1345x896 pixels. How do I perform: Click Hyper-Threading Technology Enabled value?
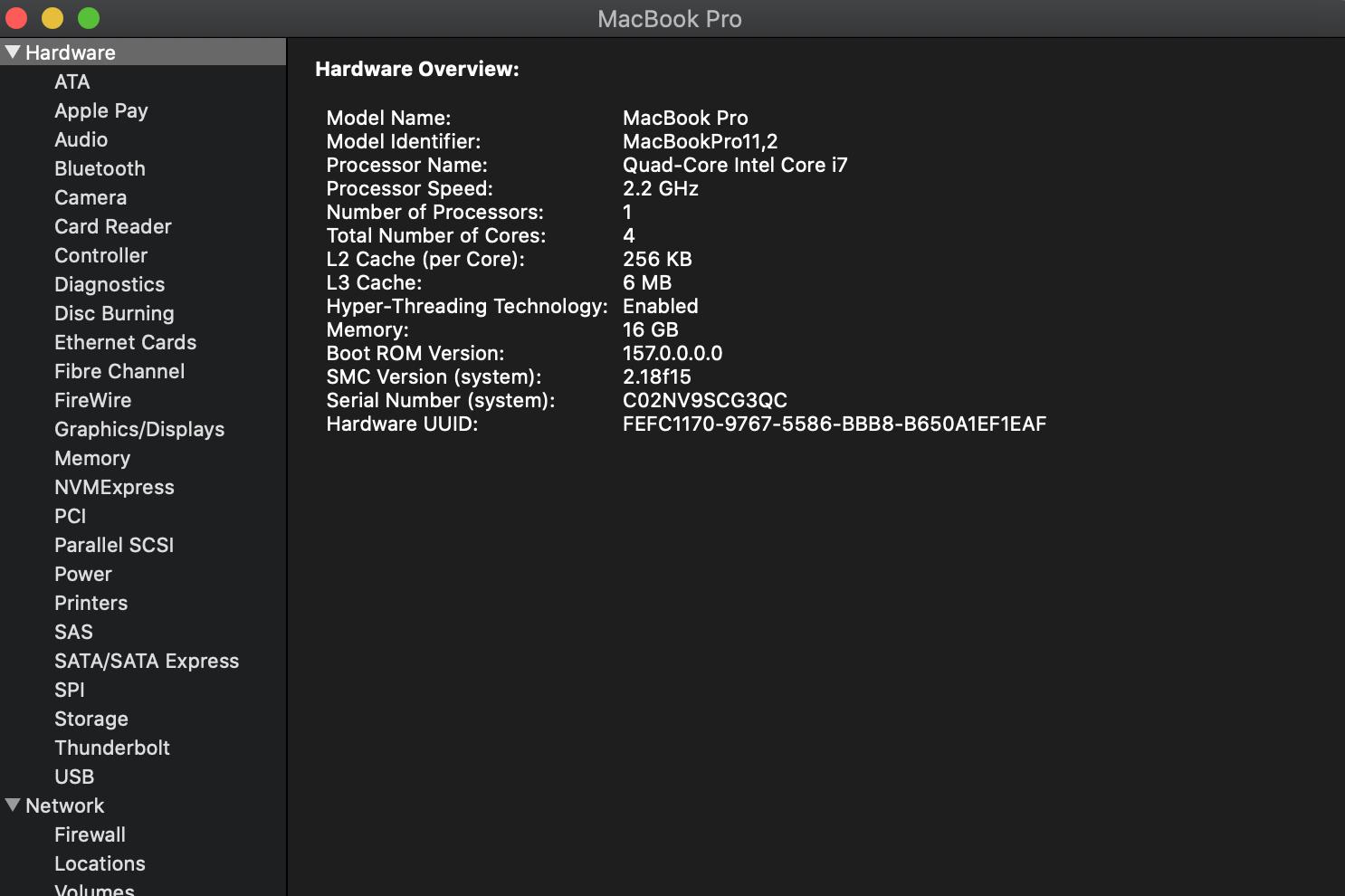(x=661, y=306)
